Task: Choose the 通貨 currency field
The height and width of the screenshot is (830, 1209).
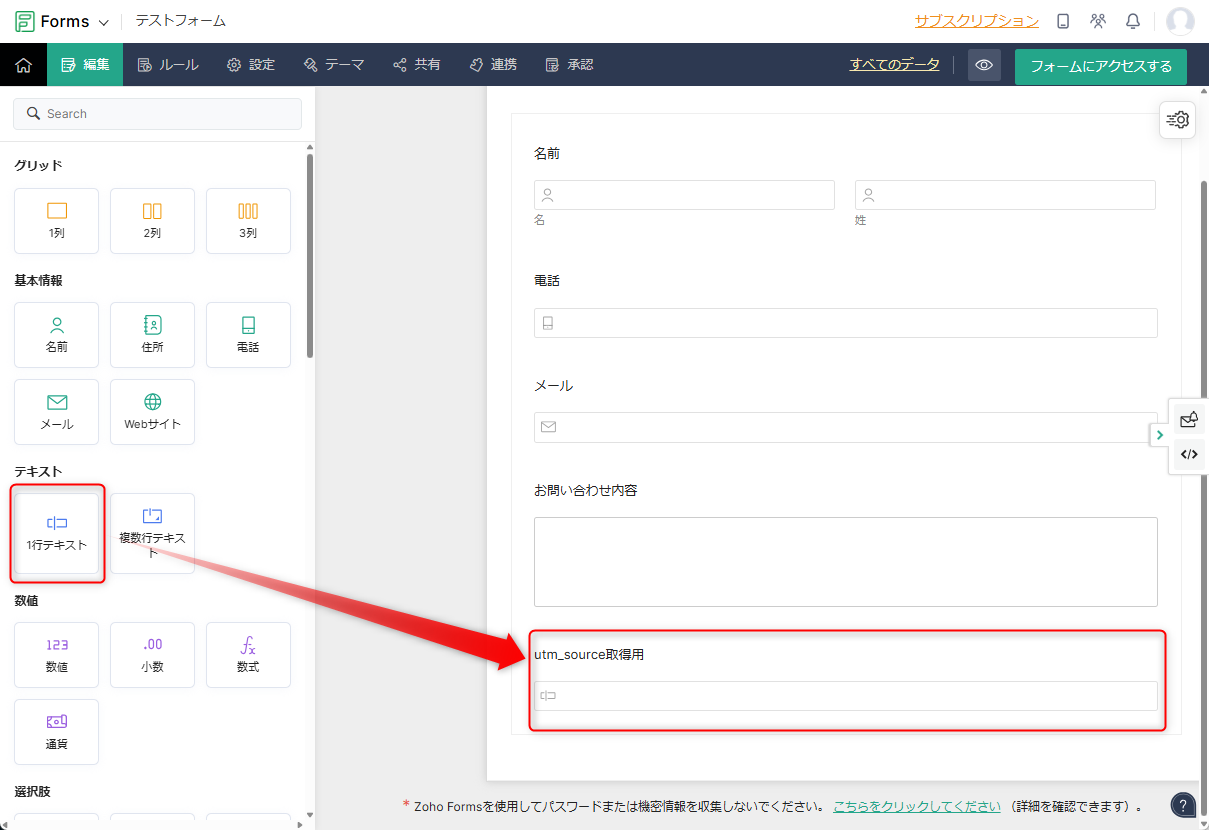Action: tap(57, 731)
